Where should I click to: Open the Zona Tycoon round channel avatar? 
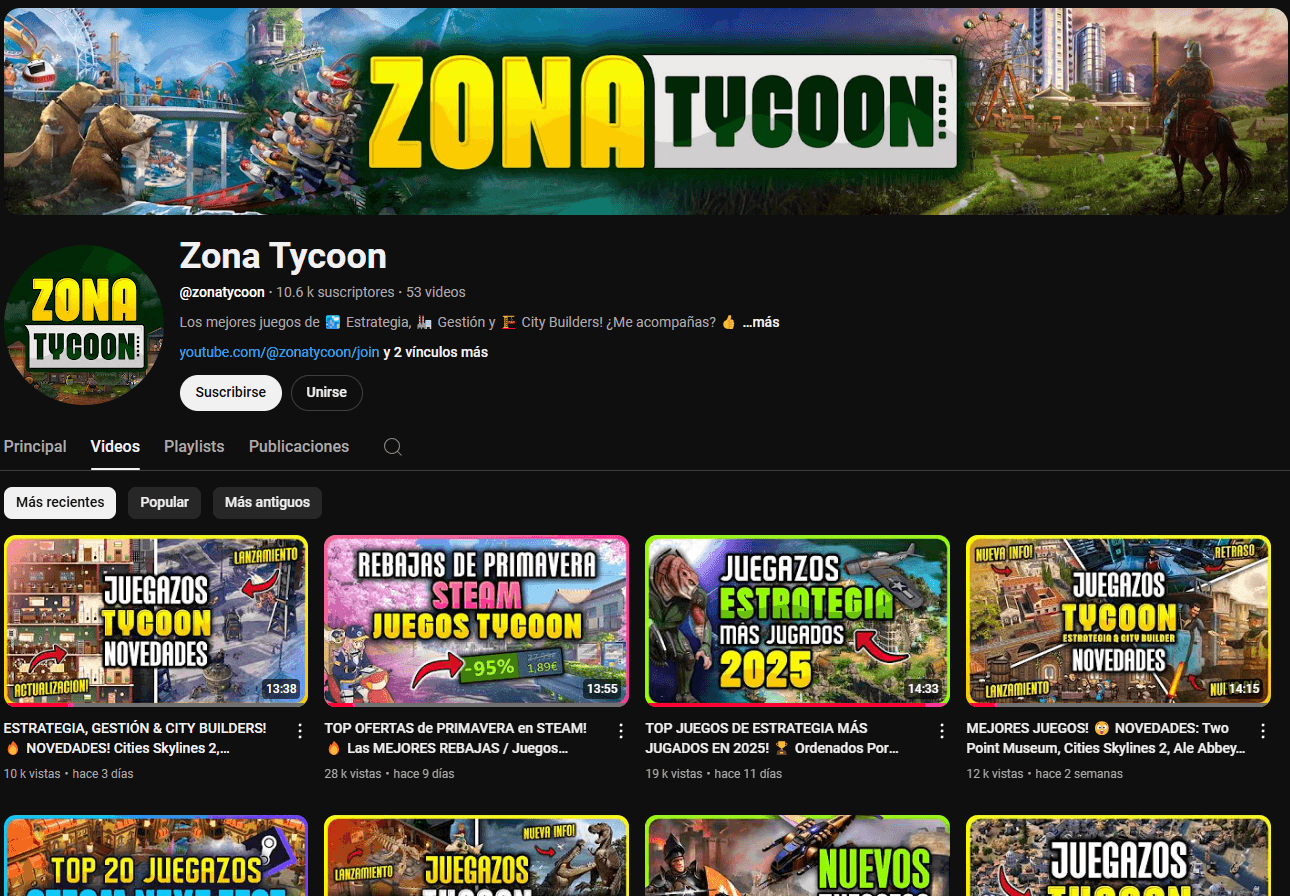click(x=84, y=325)
